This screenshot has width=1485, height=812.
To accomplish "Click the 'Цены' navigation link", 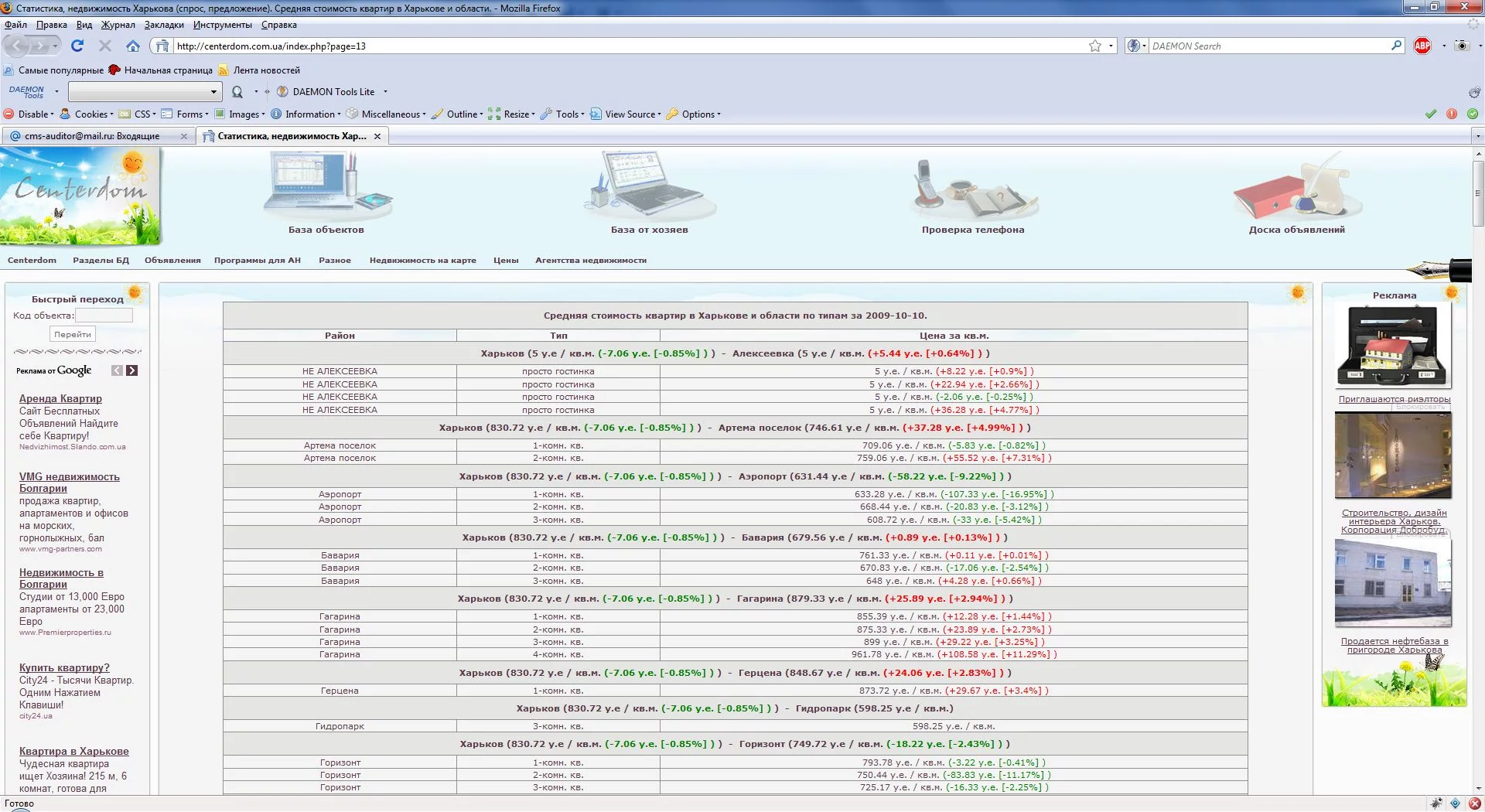I will tap(506, 261).
